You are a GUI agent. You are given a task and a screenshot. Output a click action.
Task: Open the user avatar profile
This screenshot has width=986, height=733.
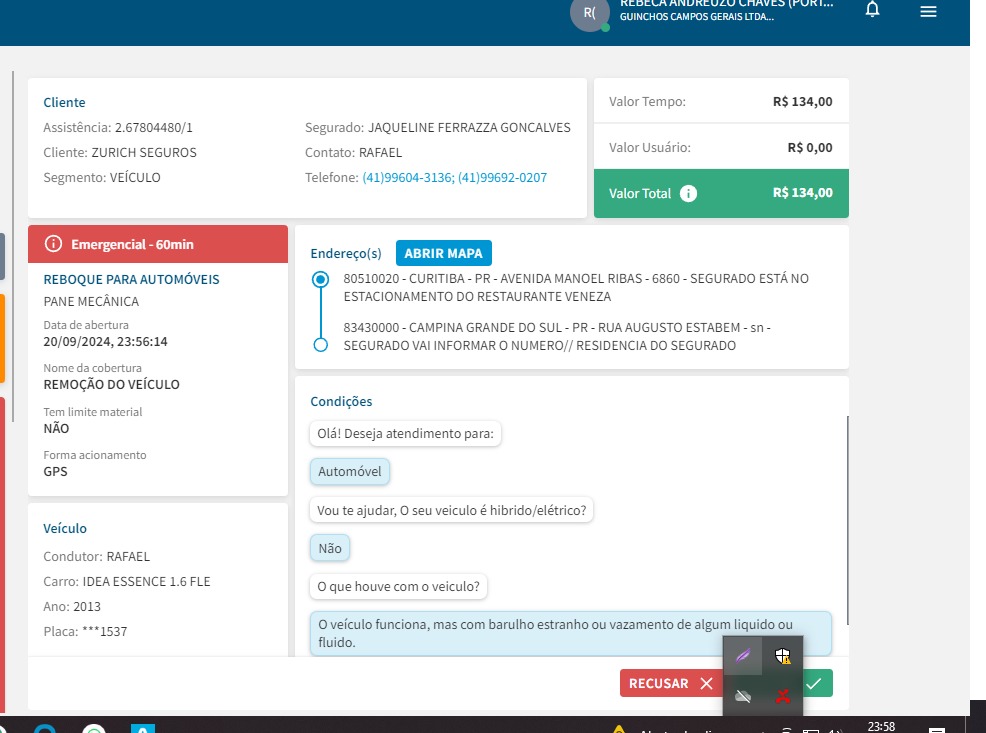590,13
